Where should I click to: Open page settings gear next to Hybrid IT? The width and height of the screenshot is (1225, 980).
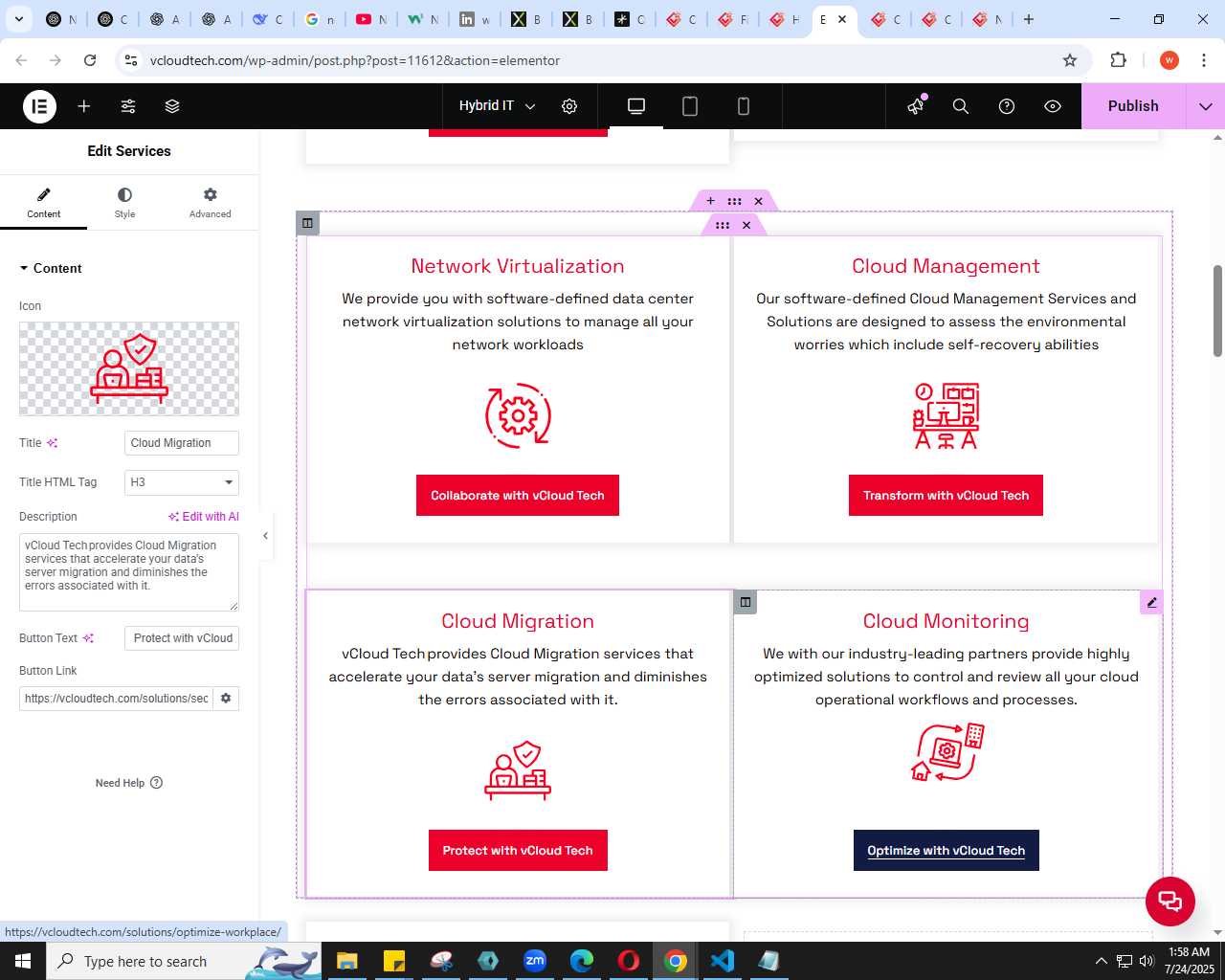569,106
